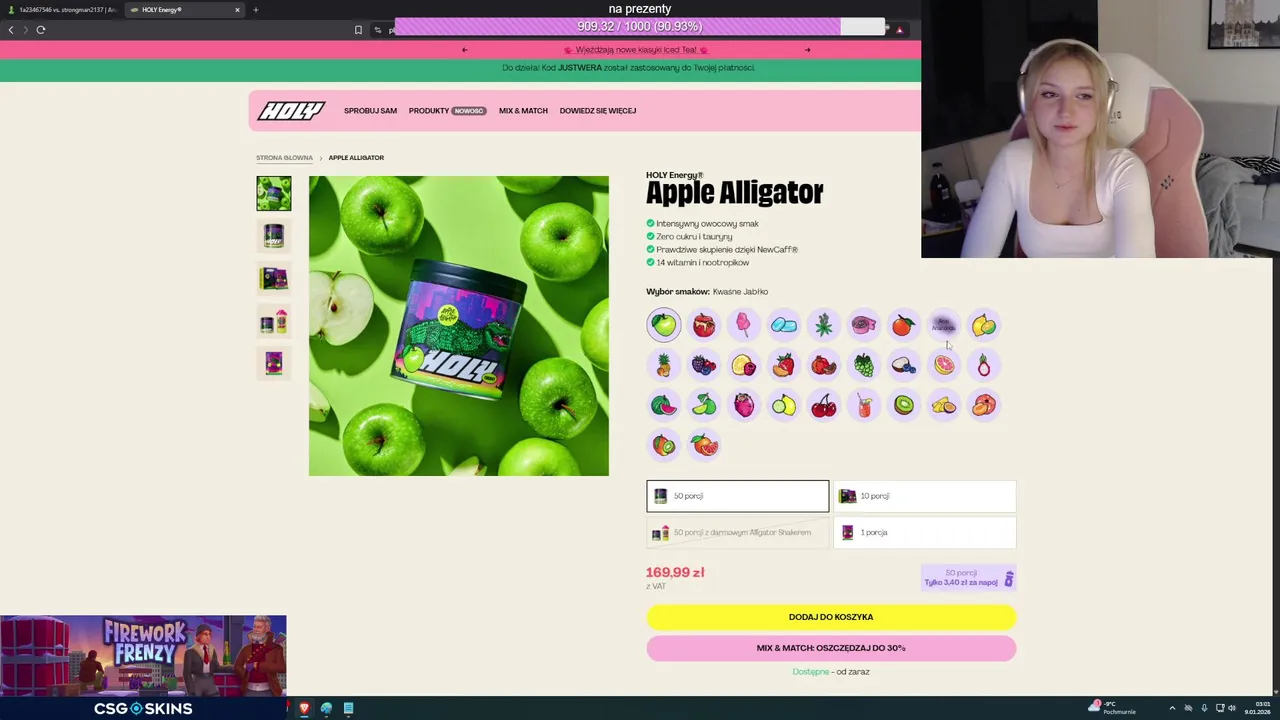Switch to the strongman2137 browser tab
This screenshot has width=1280, height=720.
pyautogui.click(x=62, y=10)
